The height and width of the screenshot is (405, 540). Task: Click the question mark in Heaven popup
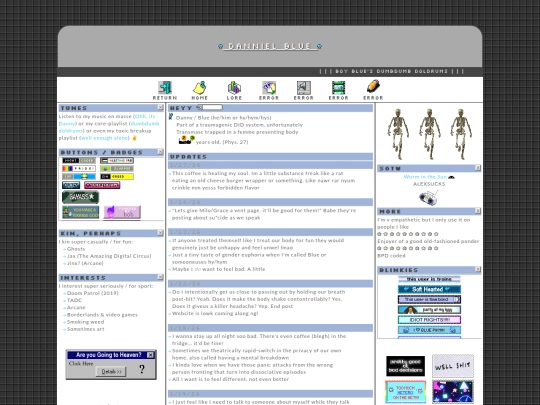point(142,369)
